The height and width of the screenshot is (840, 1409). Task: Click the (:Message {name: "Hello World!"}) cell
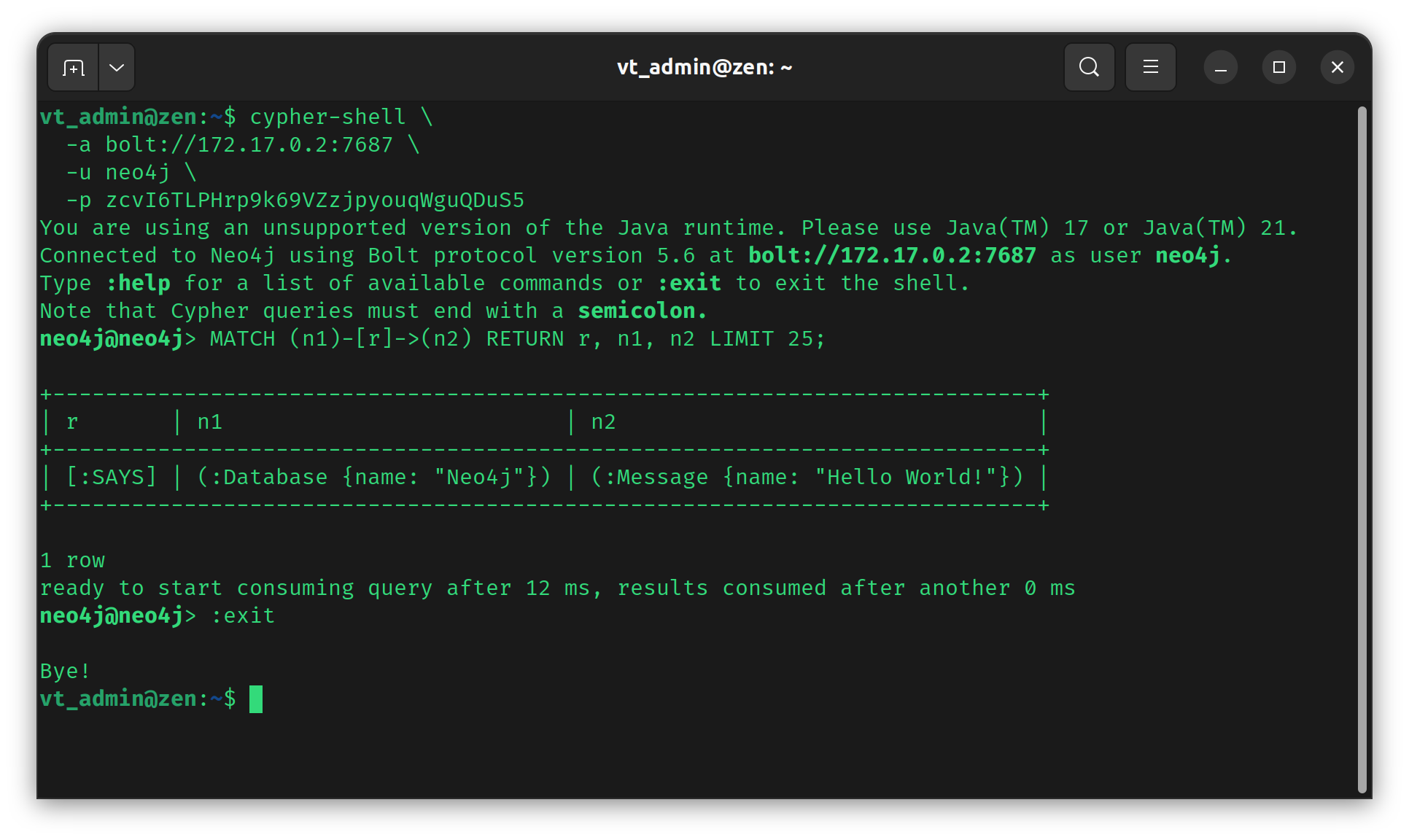807,477
